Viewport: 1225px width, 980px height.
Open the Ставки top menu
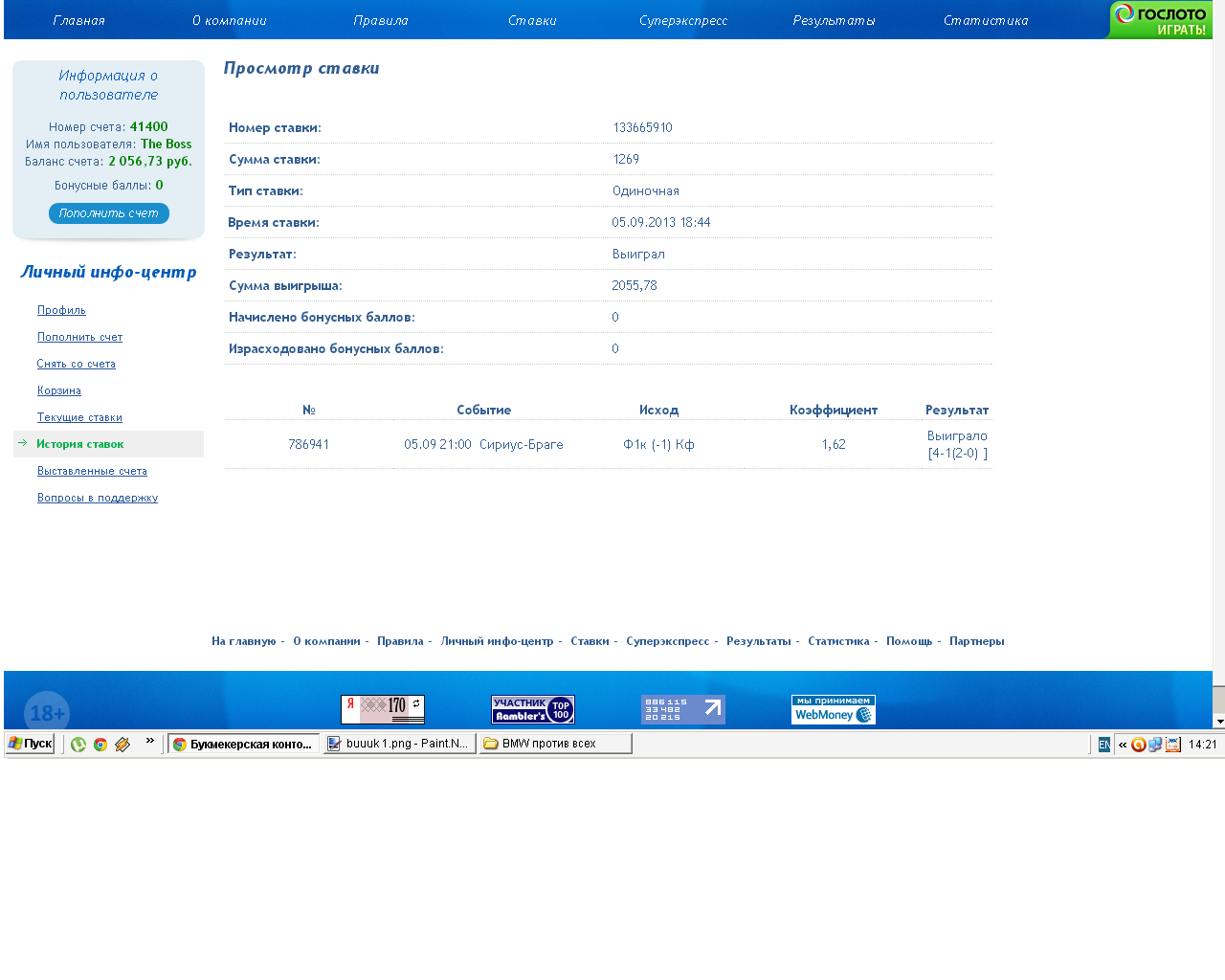[x=532, y=20]
